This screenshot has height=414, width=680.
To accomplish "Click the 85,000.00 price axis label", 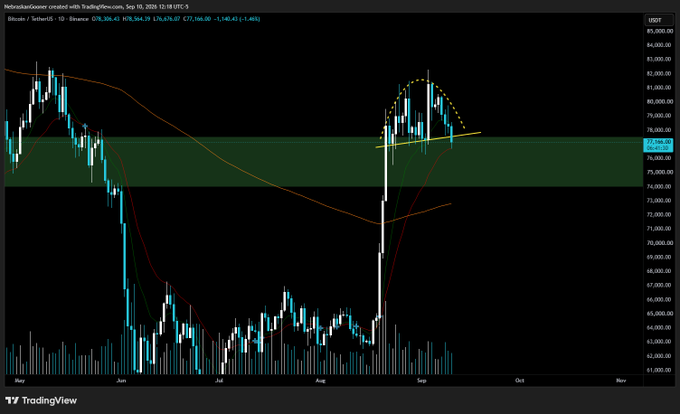I will pos(659,31).
